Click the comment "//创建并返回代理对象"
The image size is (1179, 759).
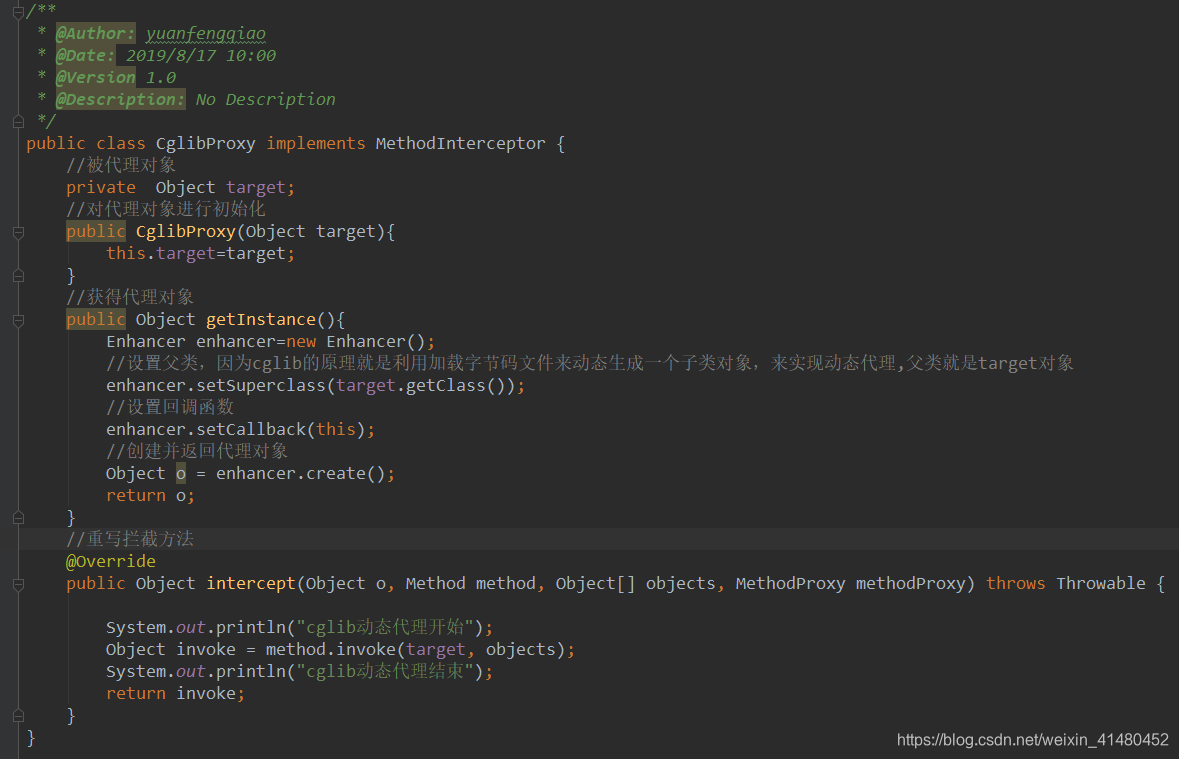tap(197, 451)
